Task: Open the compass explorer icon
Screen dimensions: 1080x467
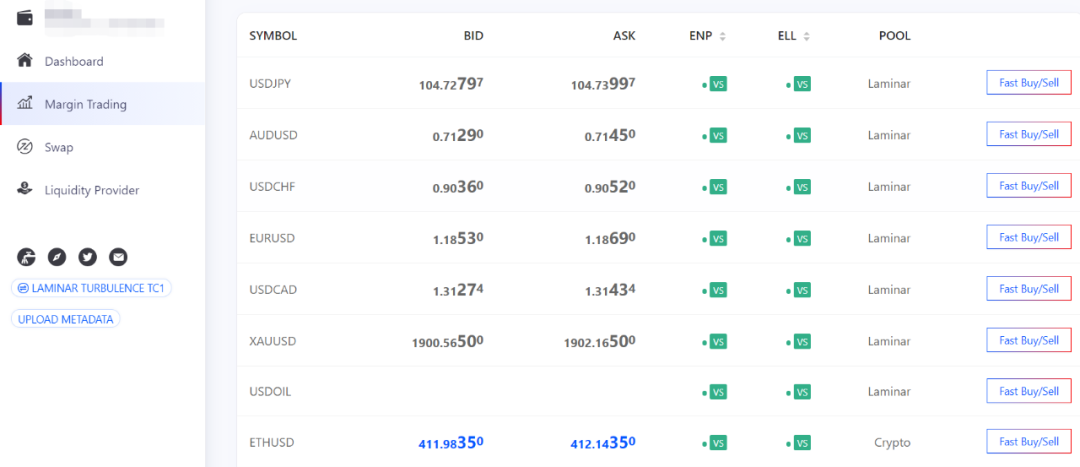Action: [x=57, y=257]
